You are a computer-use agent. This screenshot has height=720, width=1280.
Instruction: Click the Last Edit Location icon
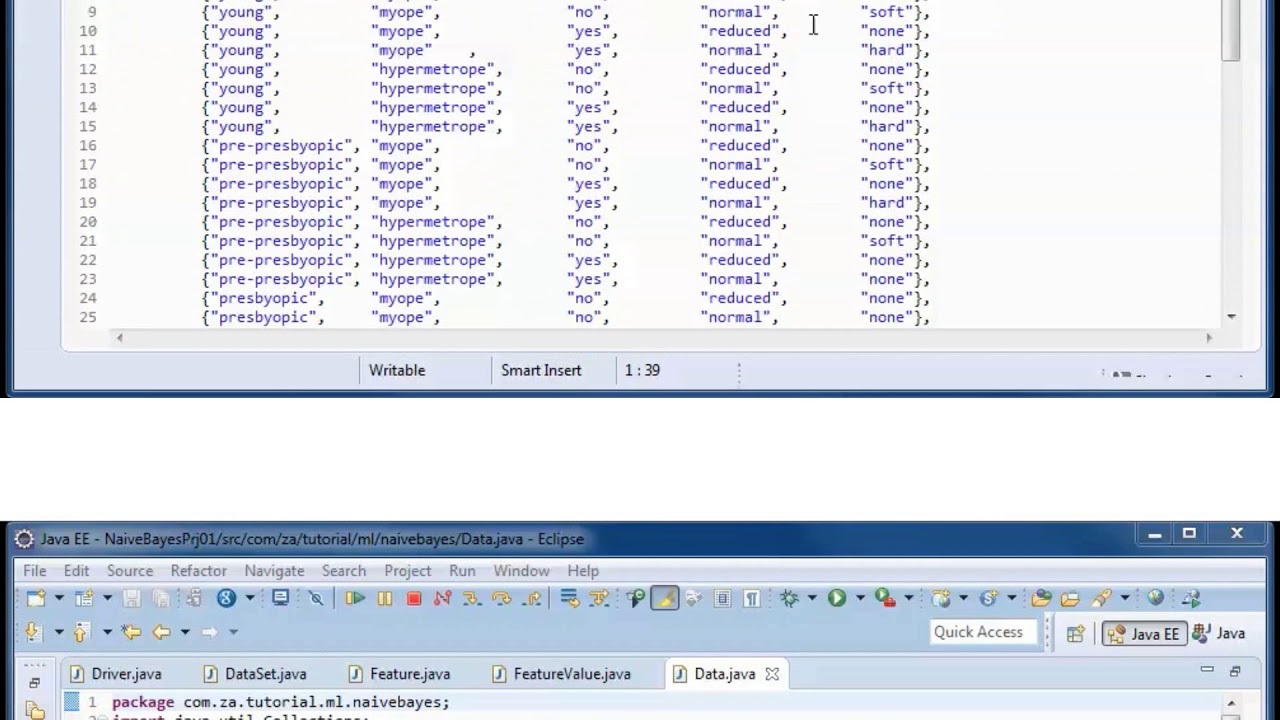point(131,631)
